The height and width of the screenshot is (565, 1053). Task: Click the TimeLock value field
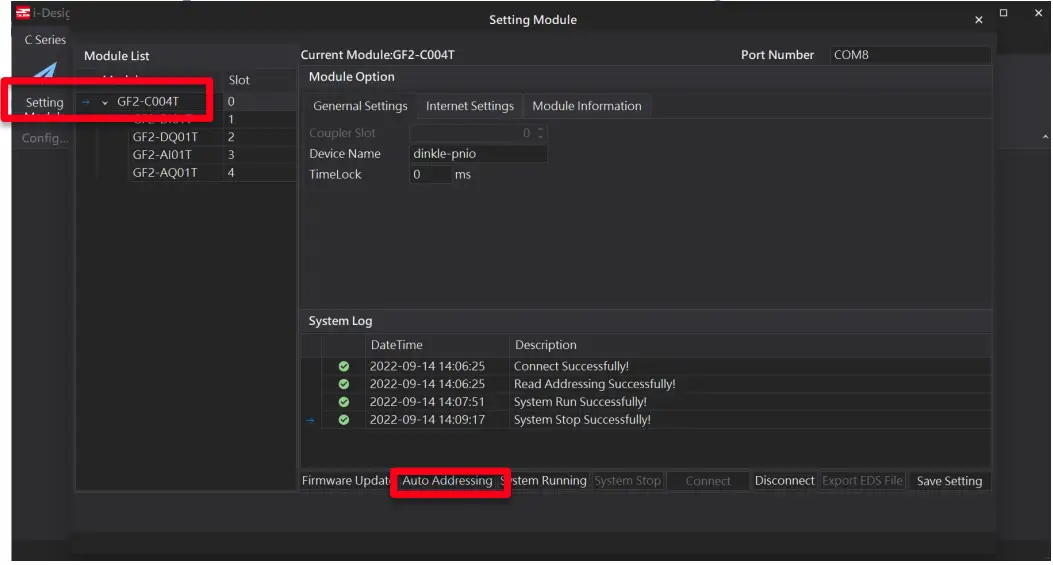click(x=430, y=175)
